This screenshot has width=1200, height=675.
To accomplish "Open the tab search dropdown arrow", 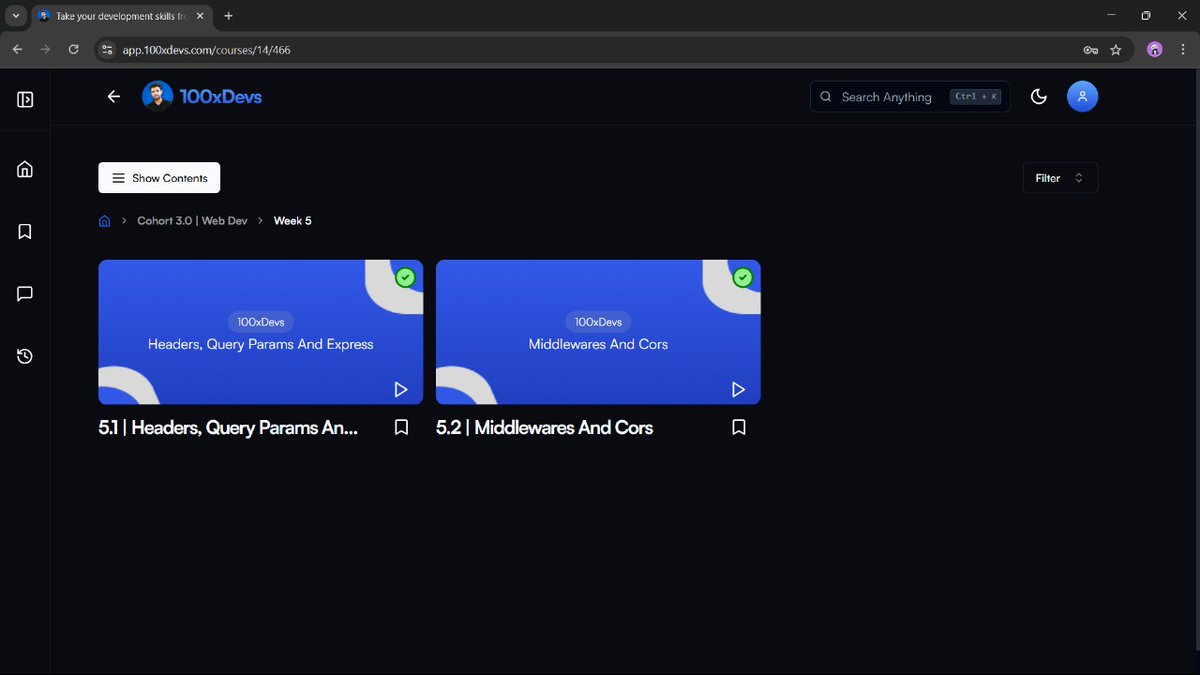I will (x=15, y=16).
